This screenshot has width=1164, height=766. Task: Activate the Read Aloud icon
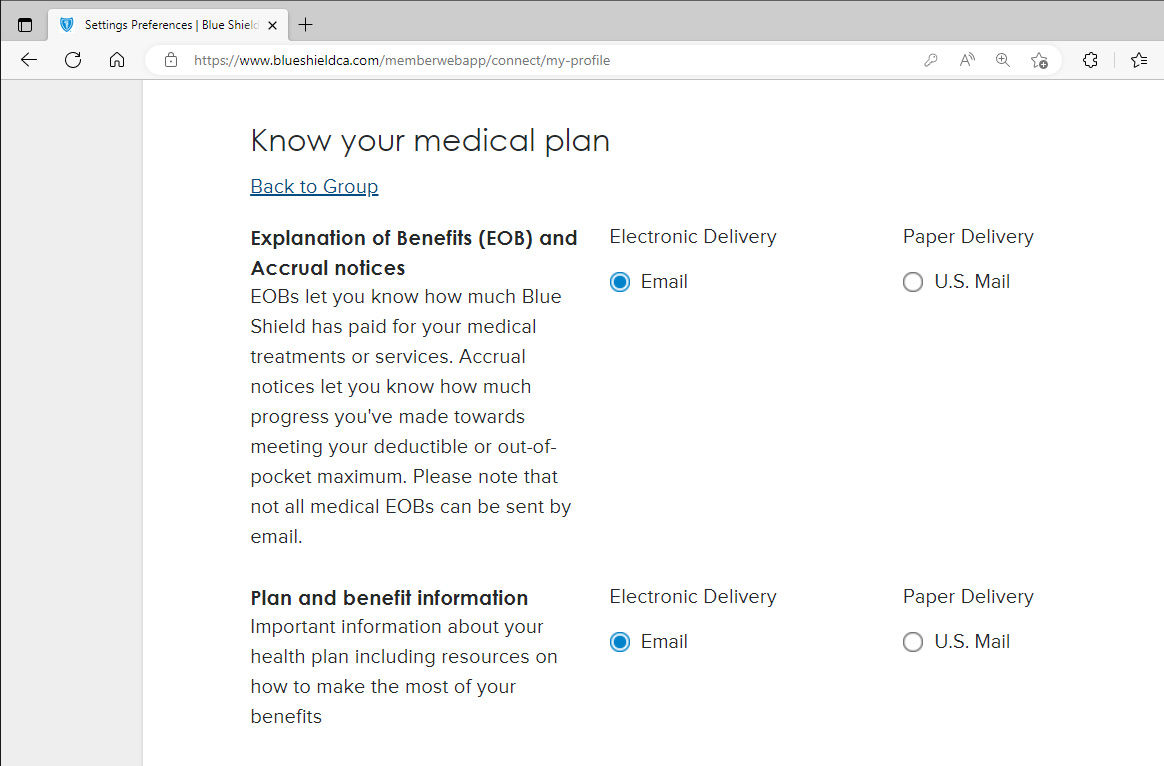coord(967,60)
